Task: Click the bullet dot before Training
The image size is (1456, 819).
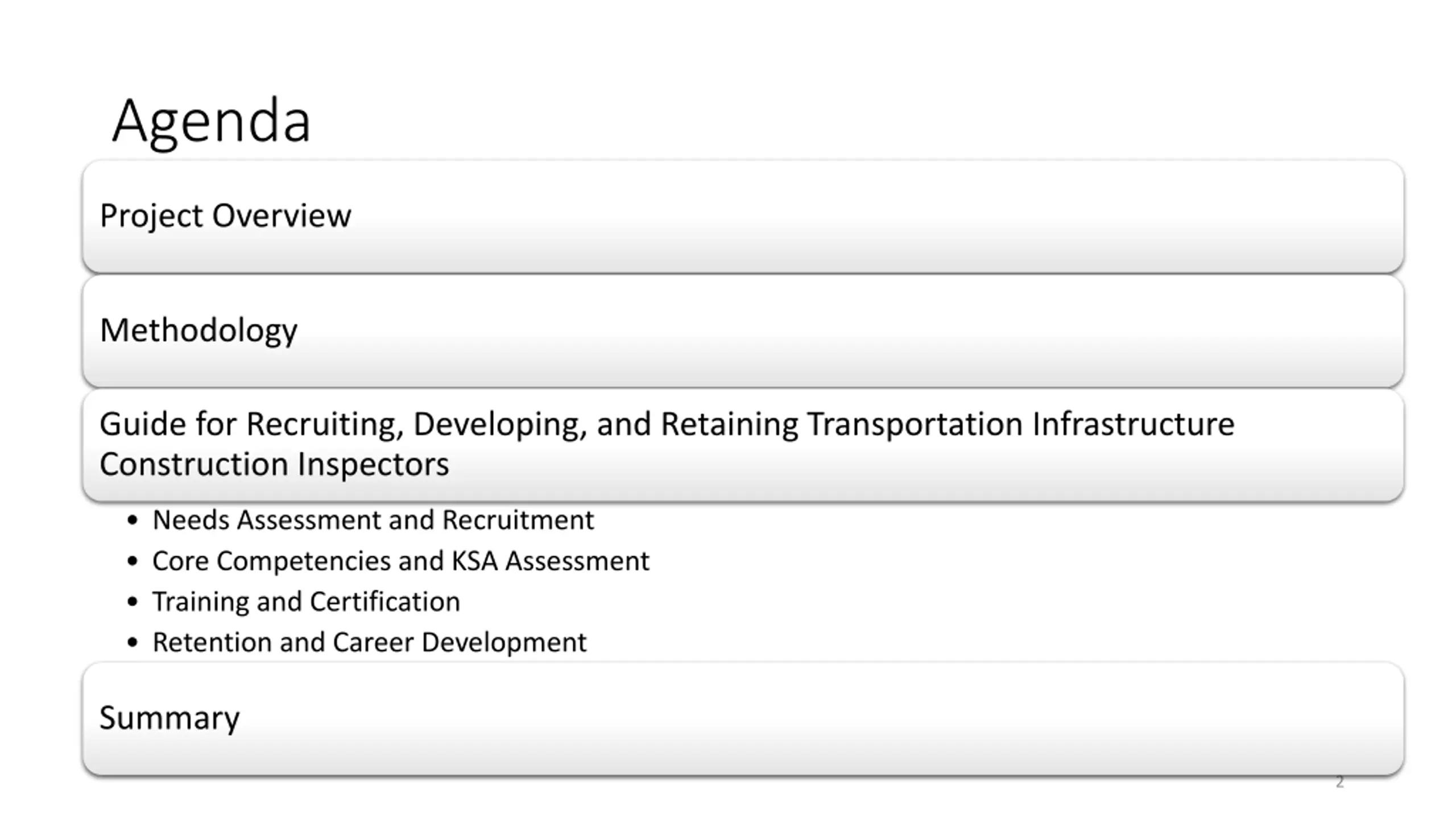Action: (133, 602)
